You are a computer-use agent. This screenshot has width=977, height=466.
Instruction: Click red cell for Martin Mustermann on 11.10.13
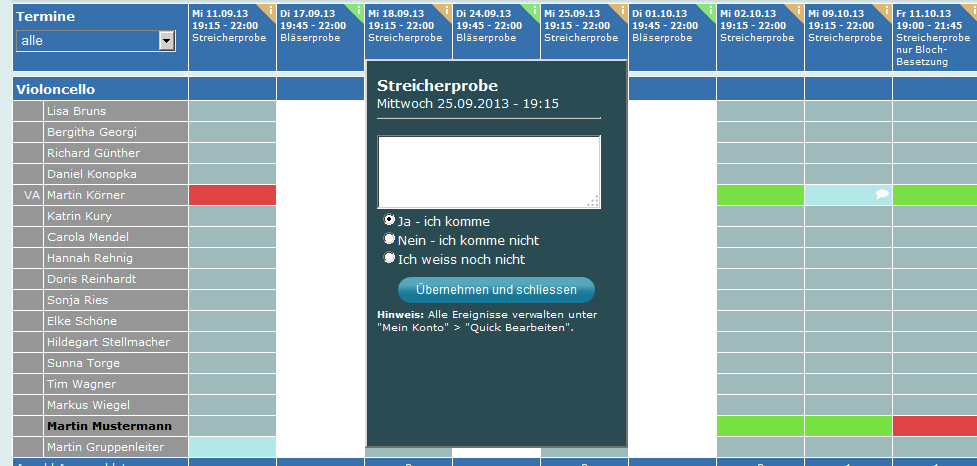tap(935, 426)
